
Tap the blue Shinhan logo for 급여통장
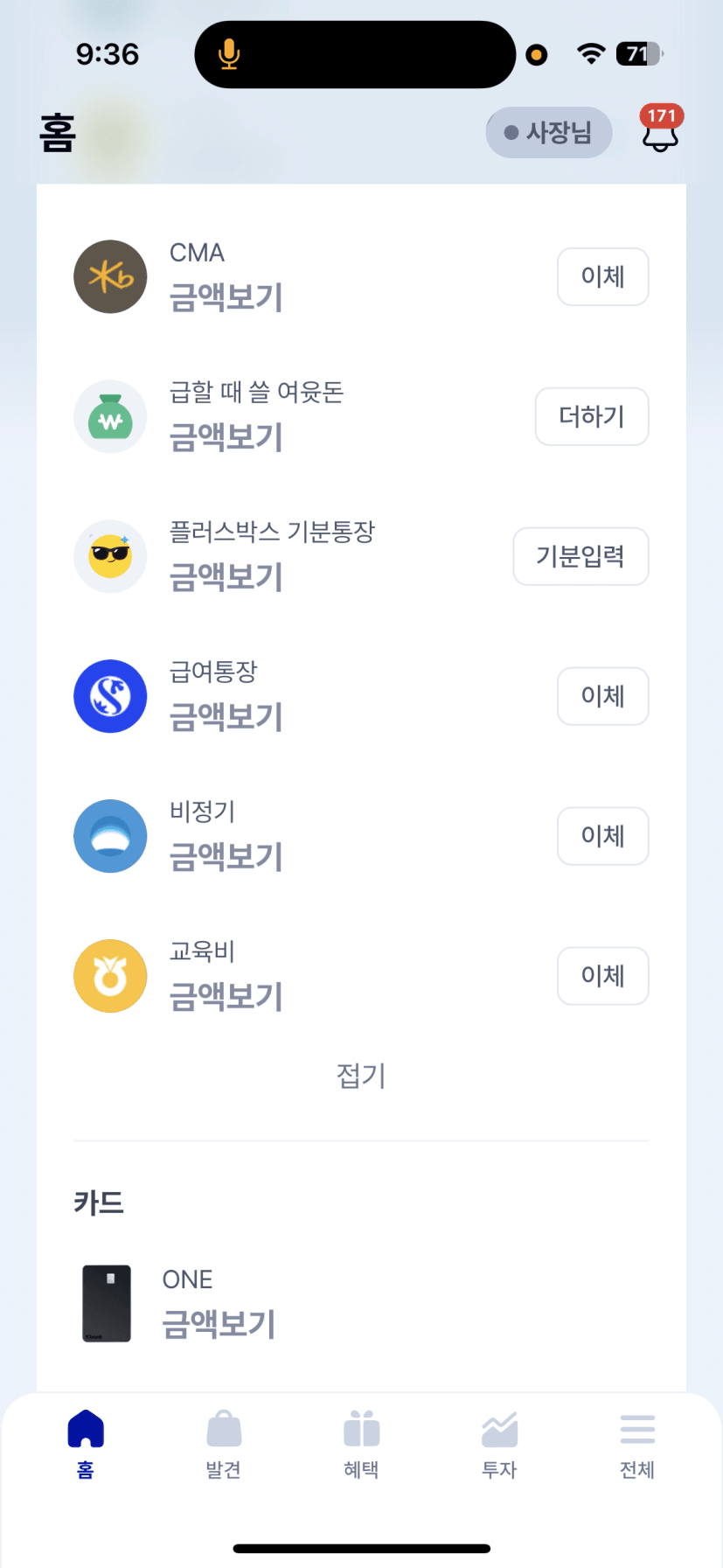110,697
